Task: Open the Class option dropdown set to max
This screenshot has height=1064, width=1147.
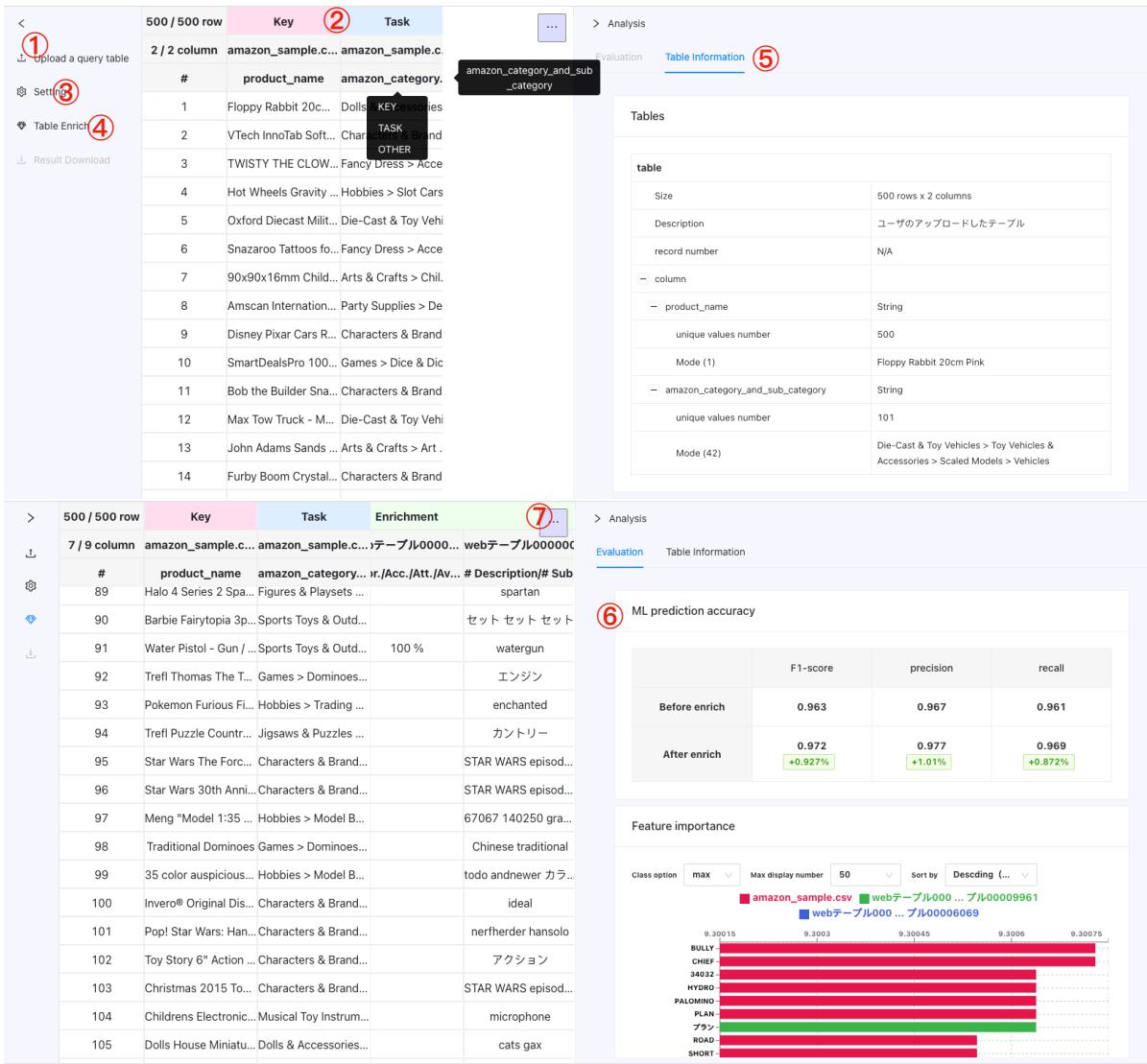Action: click(x=712, y=875)
